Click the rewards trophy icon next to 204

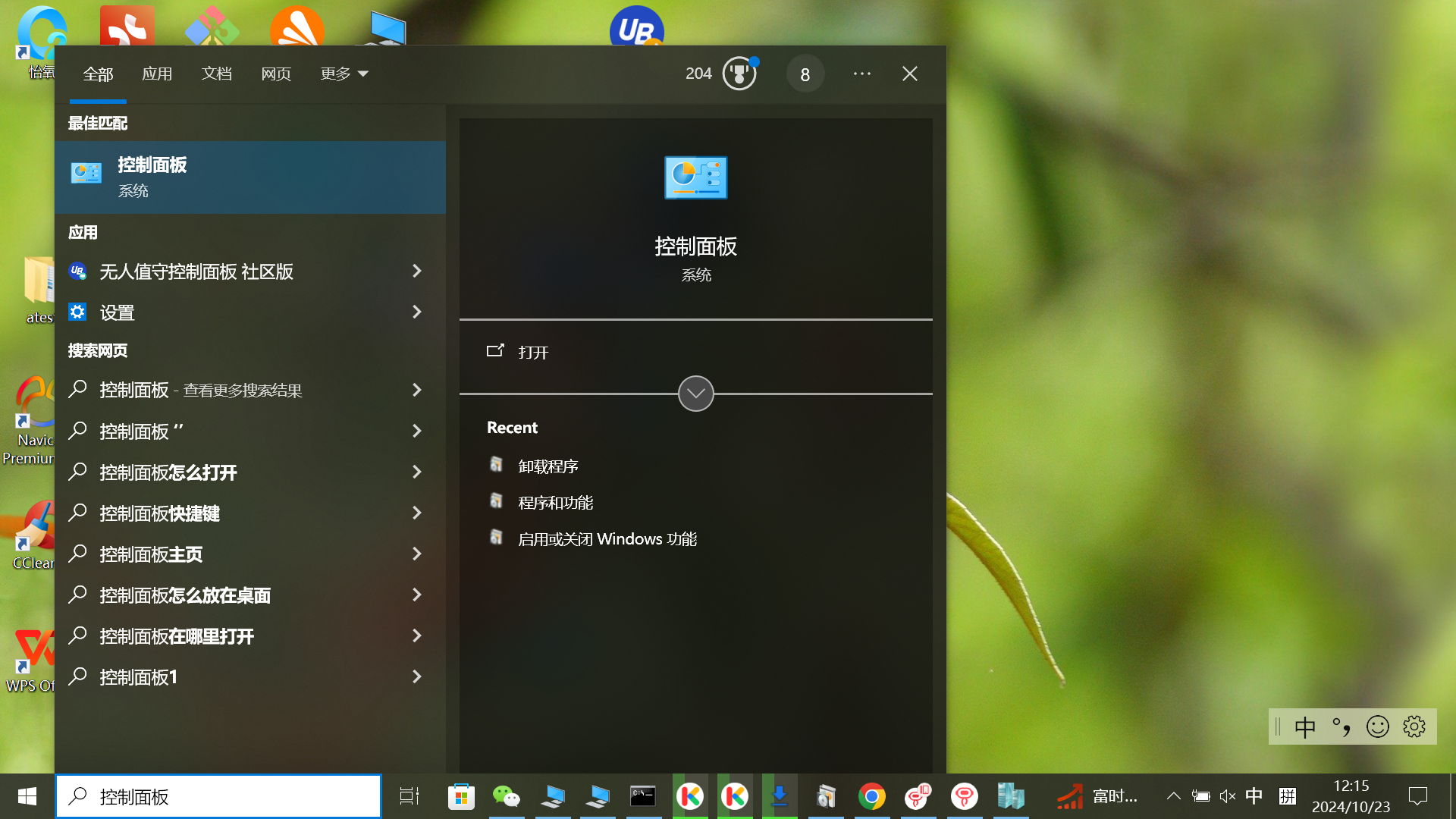pyautogui.click(x=739, y=74)
